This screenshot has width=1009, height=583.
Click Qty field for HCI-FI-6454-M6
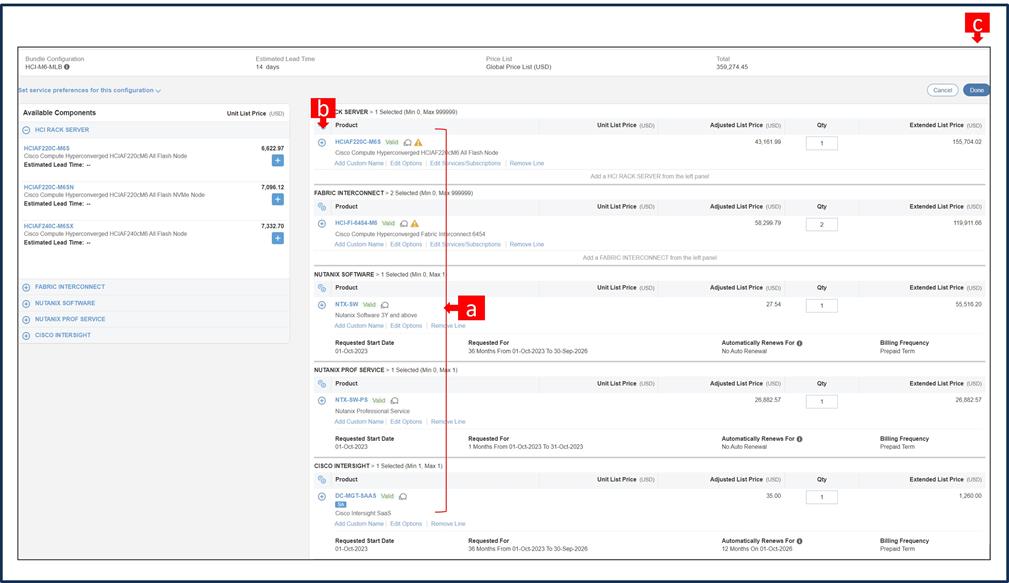pyautogui.click(x=822, y=225)
